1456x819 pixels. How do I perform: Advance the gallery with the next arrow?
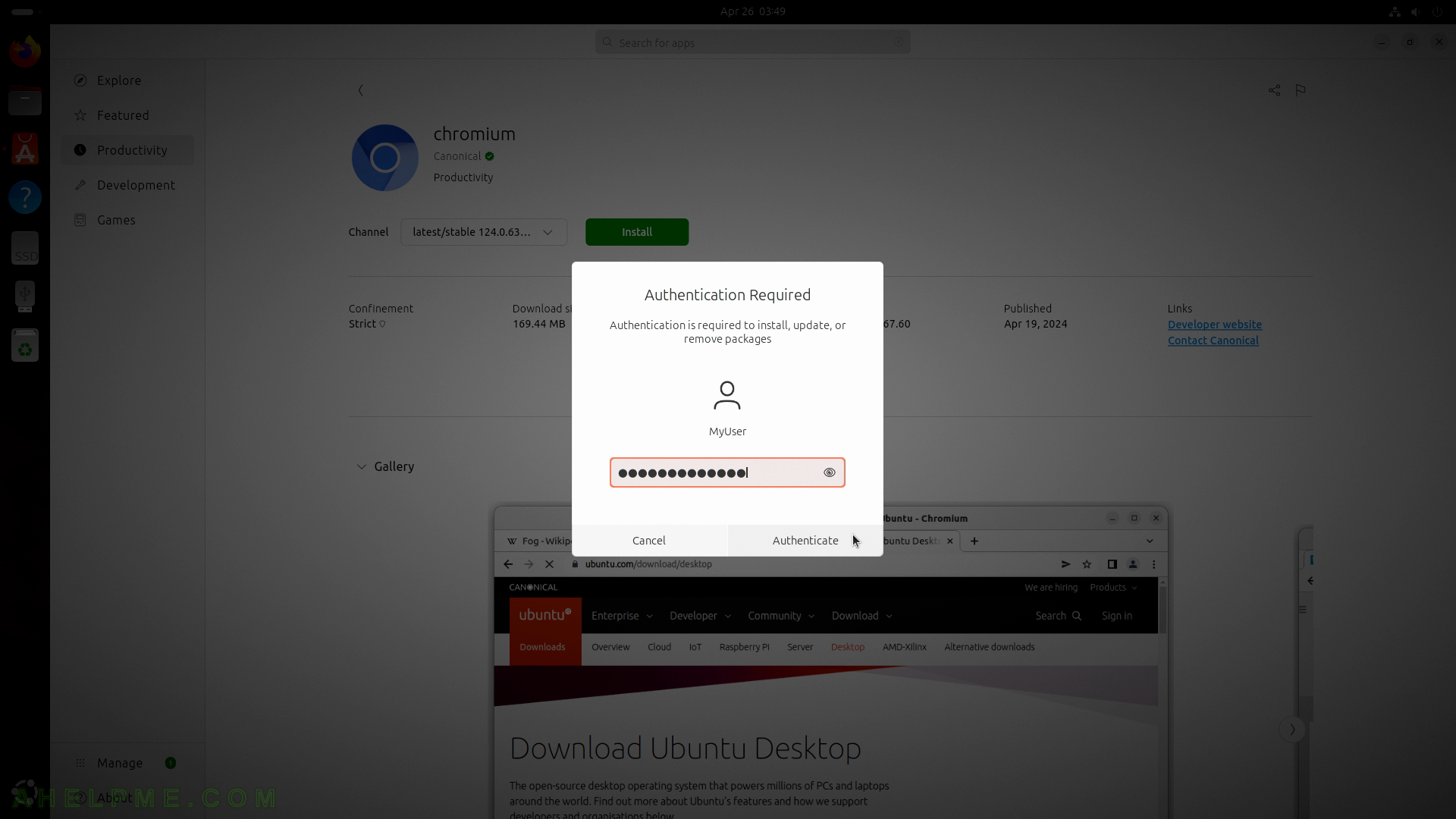[x=1292, y=730]
